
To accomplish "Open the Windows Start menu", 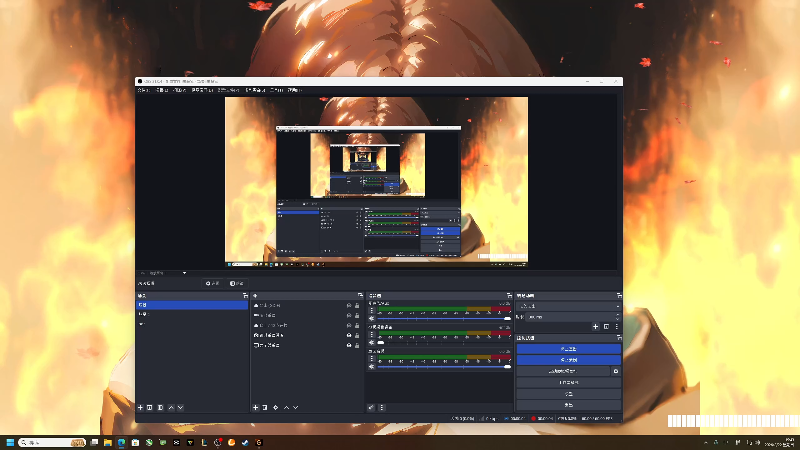I will click(10, 442).
